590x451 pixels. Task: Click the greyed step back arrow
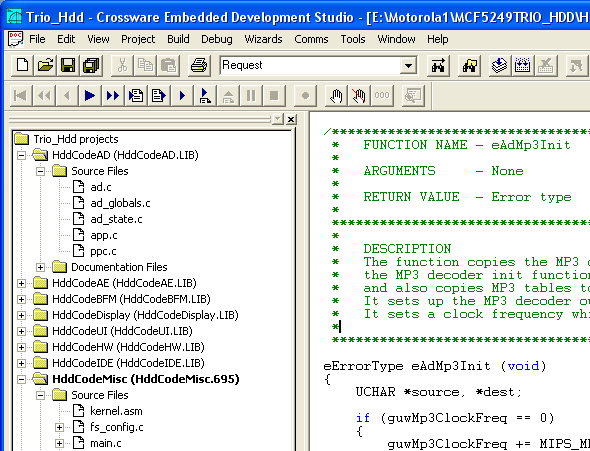point(67,96)
